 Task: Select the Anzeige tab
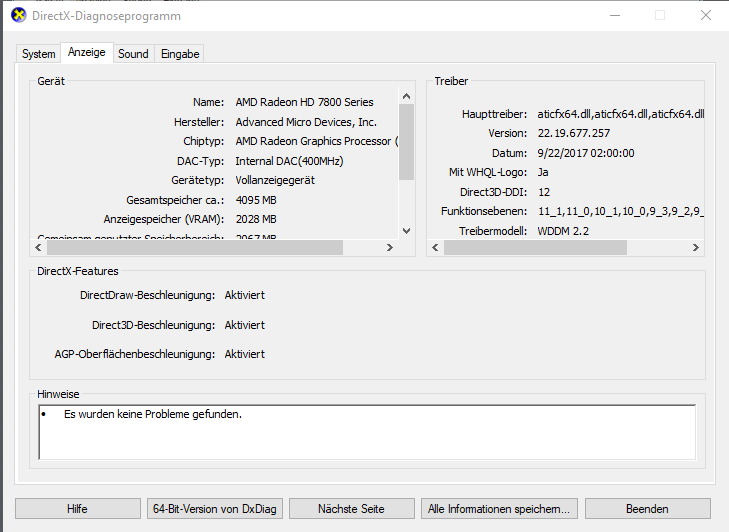coord(86,52)
